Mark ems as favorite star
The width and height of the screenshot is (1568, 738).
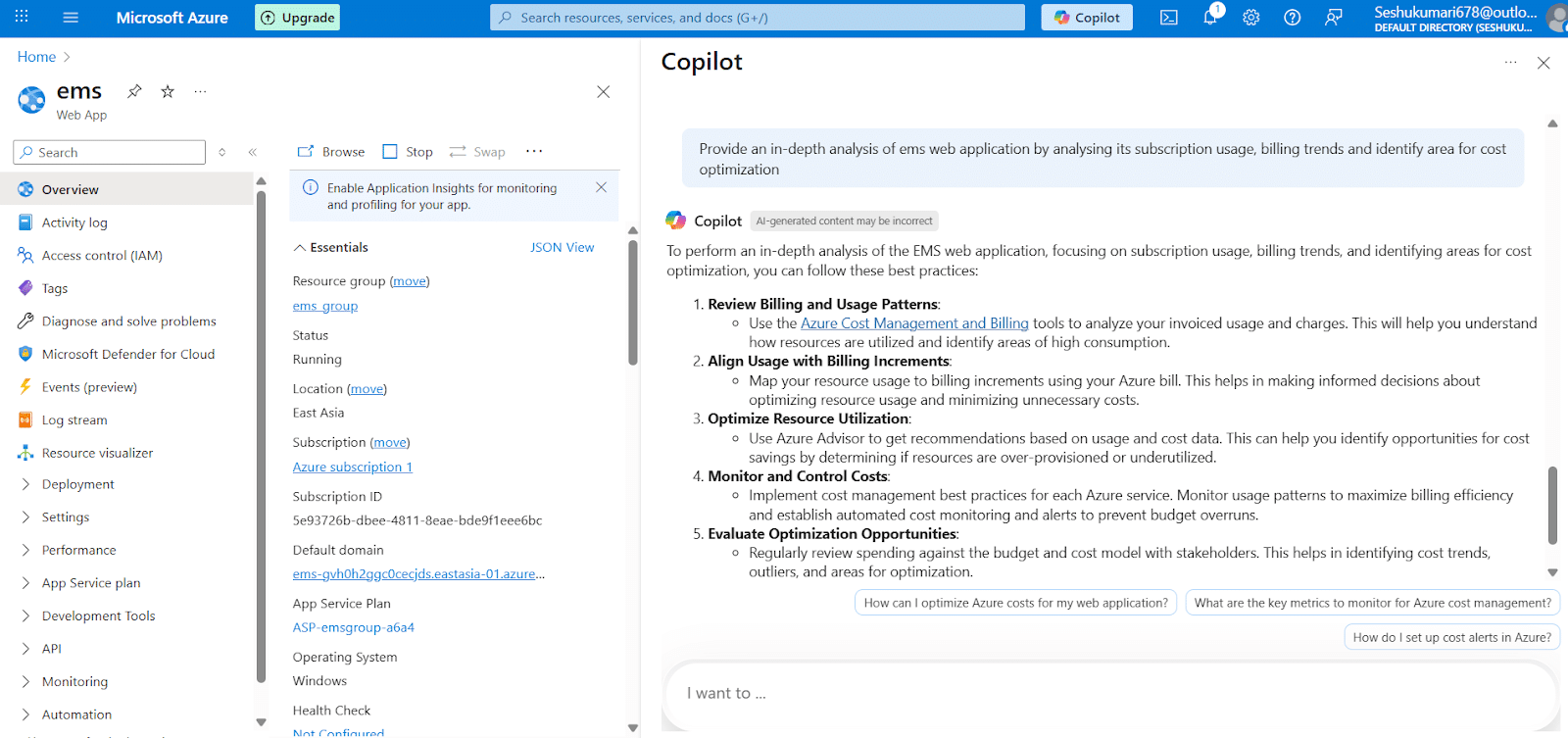[168, 91]
